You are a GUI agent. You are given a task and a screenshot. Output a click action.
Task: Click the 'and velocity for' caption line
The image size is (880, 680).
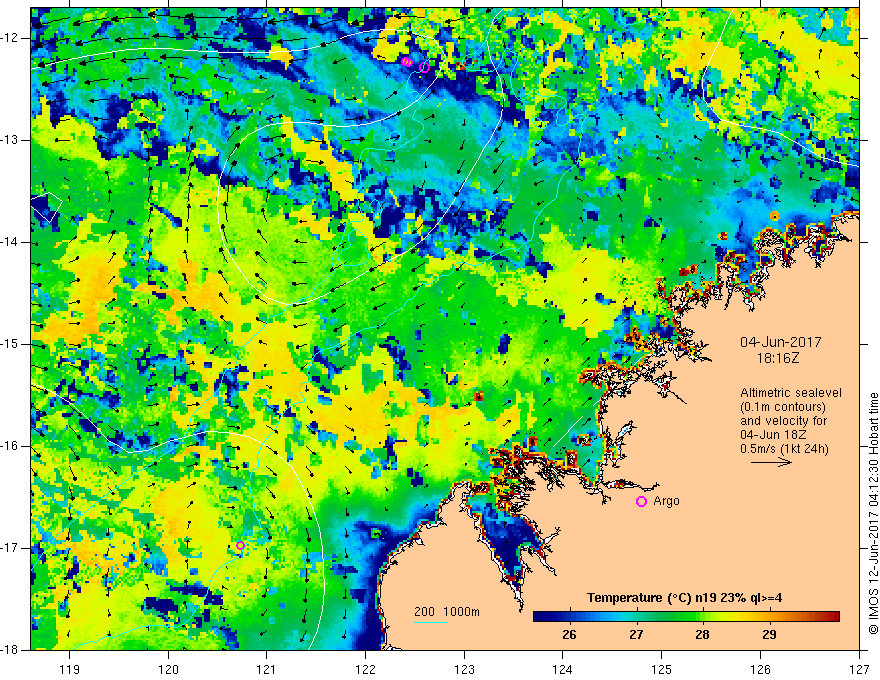tap(783, 421)
